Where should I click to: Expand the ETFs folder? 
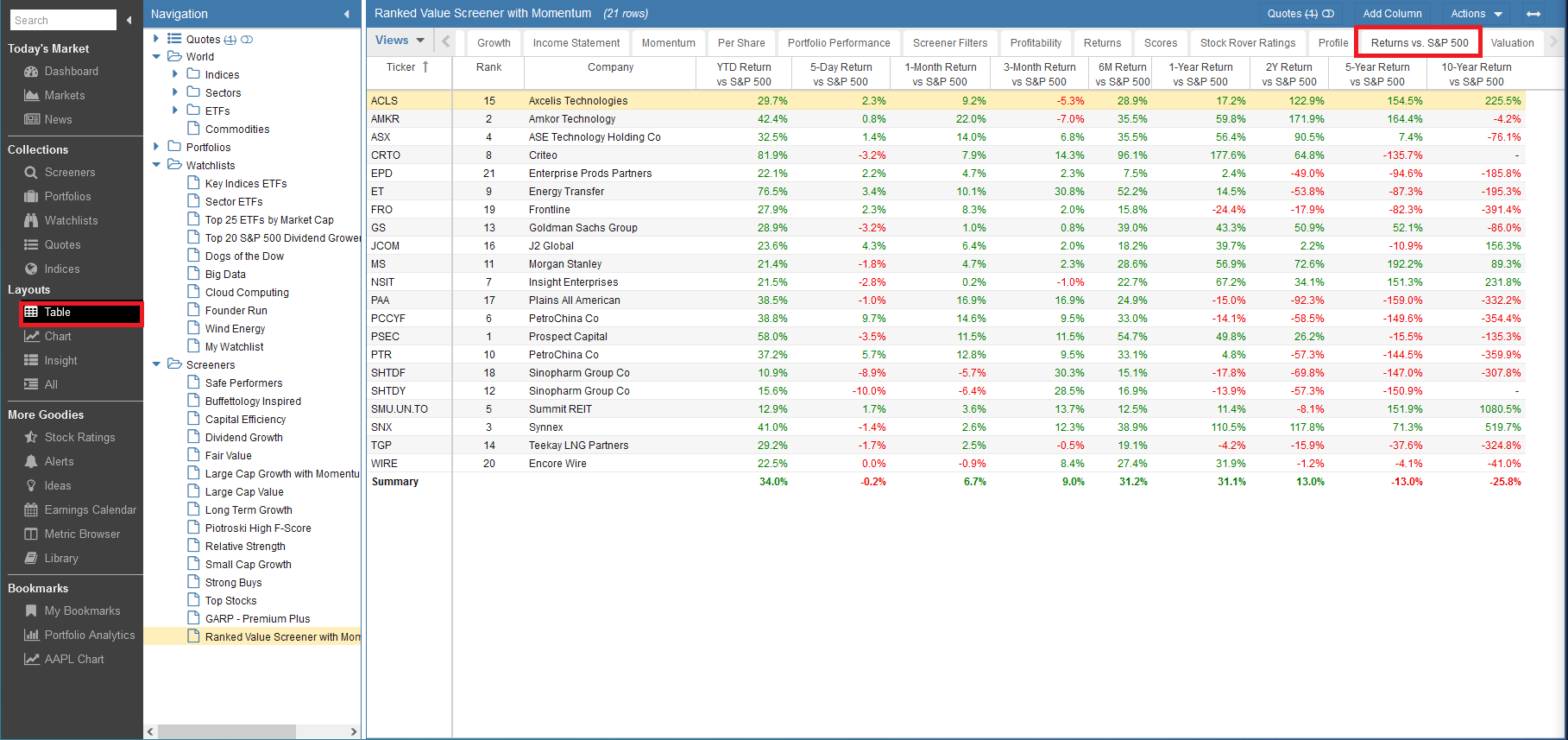point(175,111)
